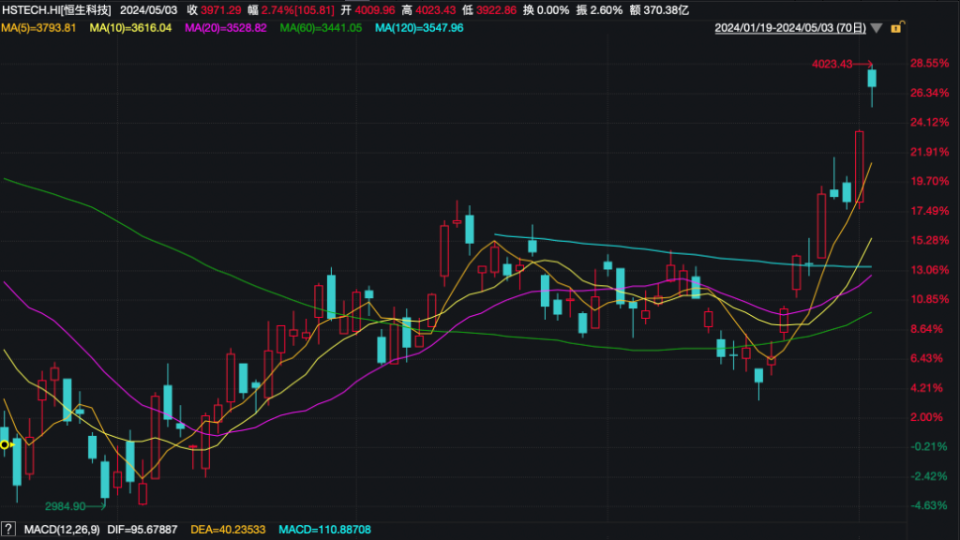The height and width of the screenshot is (540, 960).
Task: Select the MA(5)=3793.81 indicator label
Action: 39,28
